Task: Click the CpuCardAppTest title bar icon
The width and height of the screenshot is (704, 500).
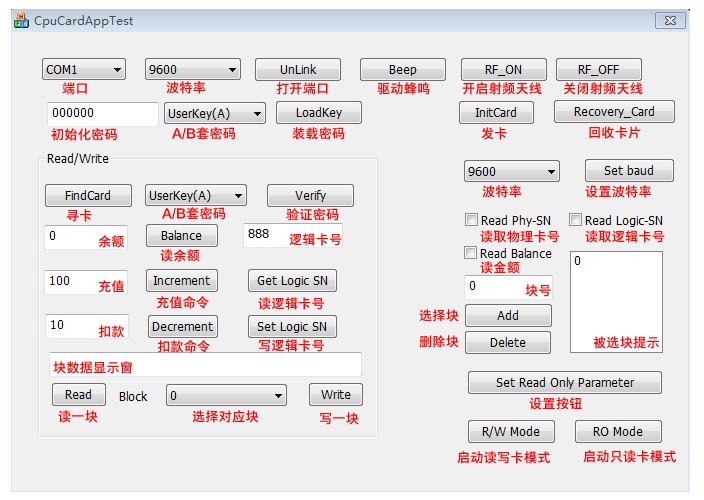Action: tap(21, 21)
